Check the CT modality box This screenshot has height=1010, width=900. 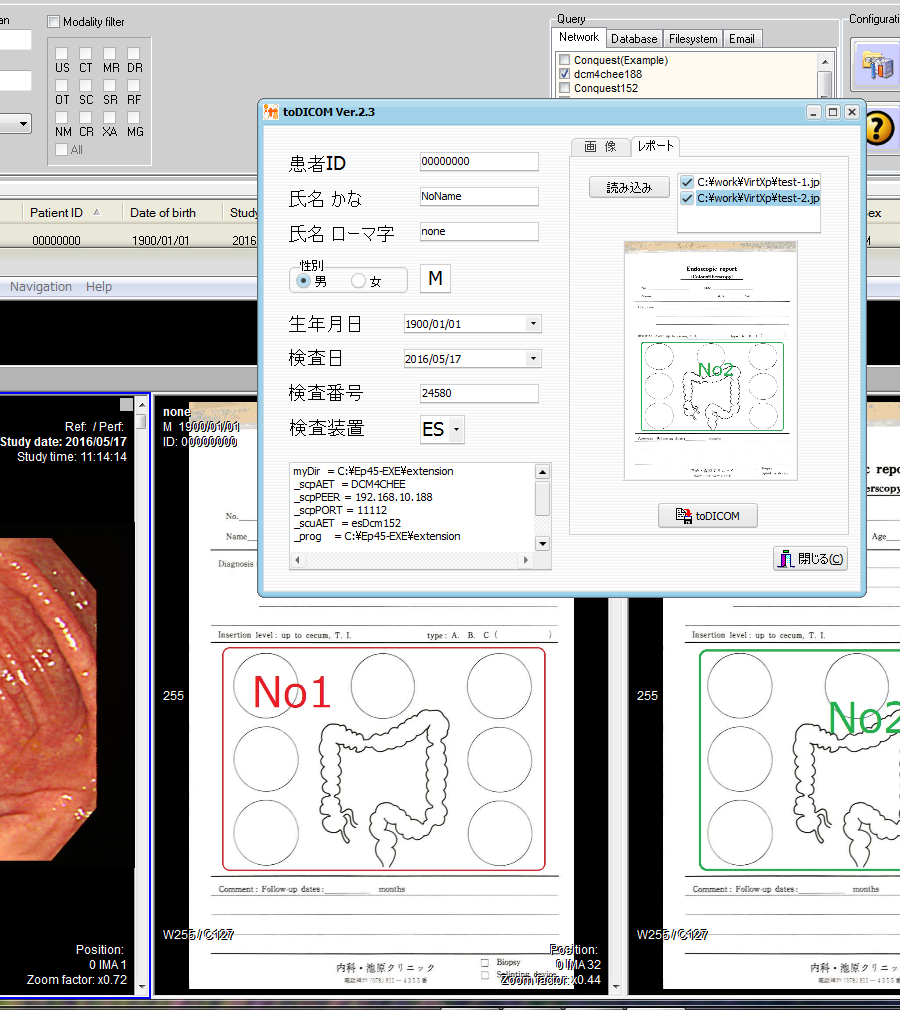pyautogui.click(x=86, y=53)
